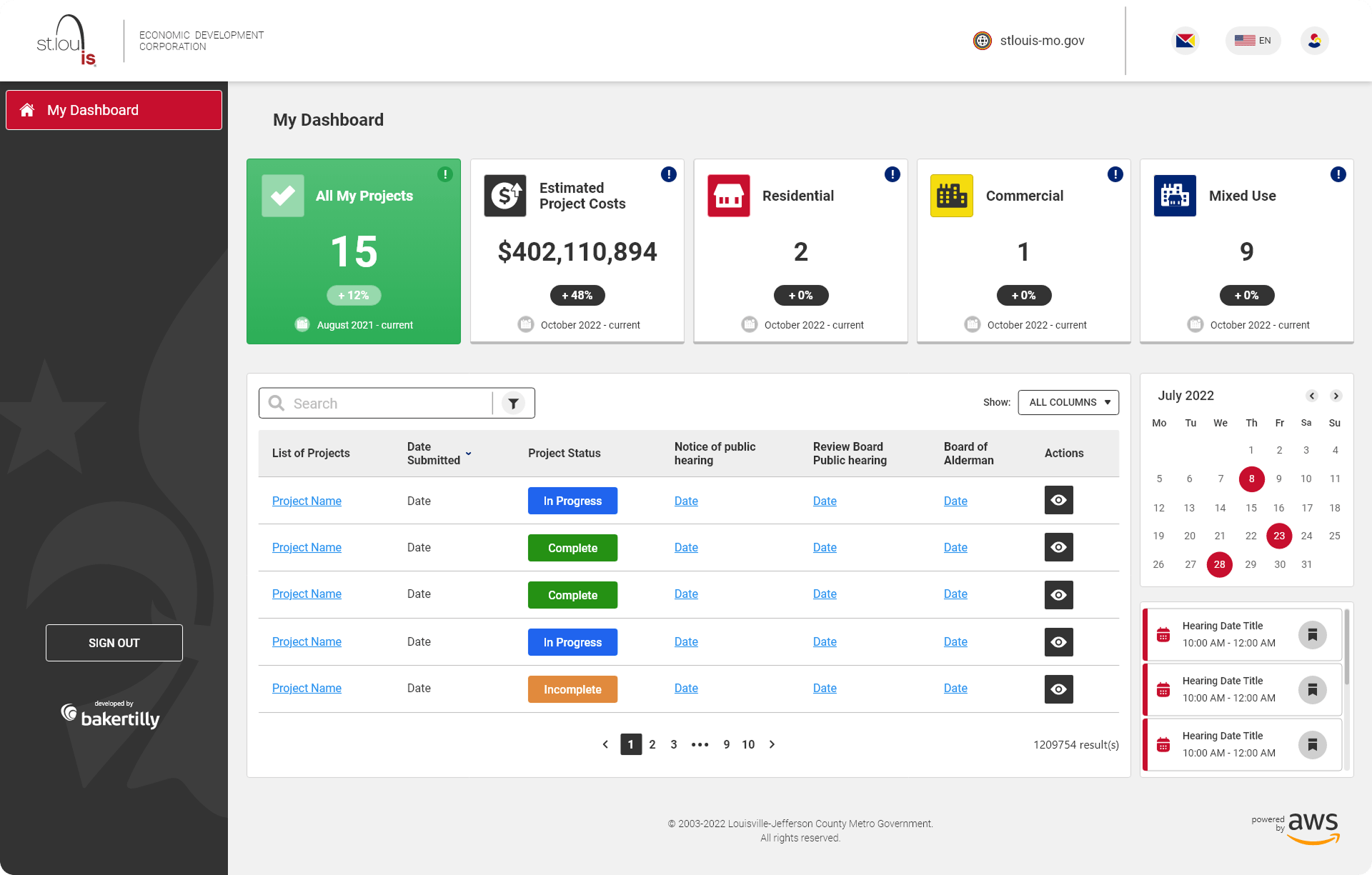Click the SIGN OUT button
1372x875 pixels.
coord(114,643)
